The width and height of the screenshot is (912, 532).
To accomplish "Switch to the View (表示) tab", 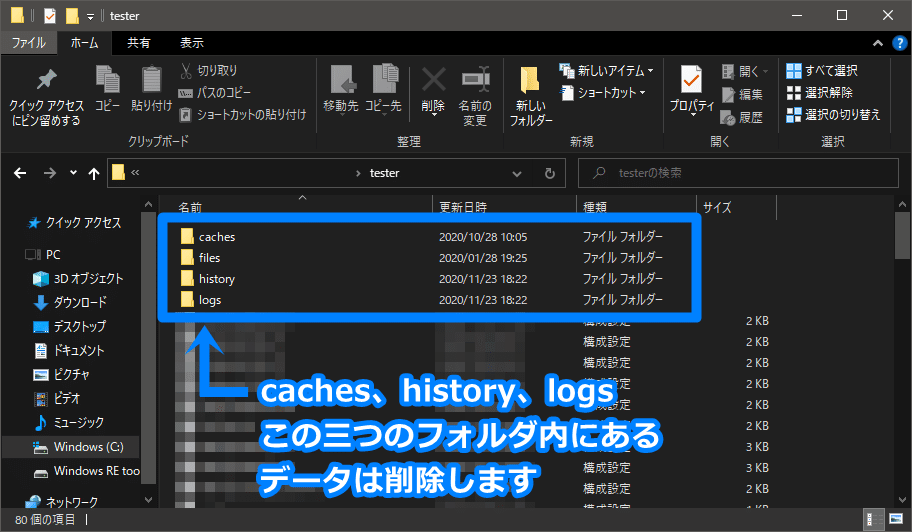I will [191, 42].
